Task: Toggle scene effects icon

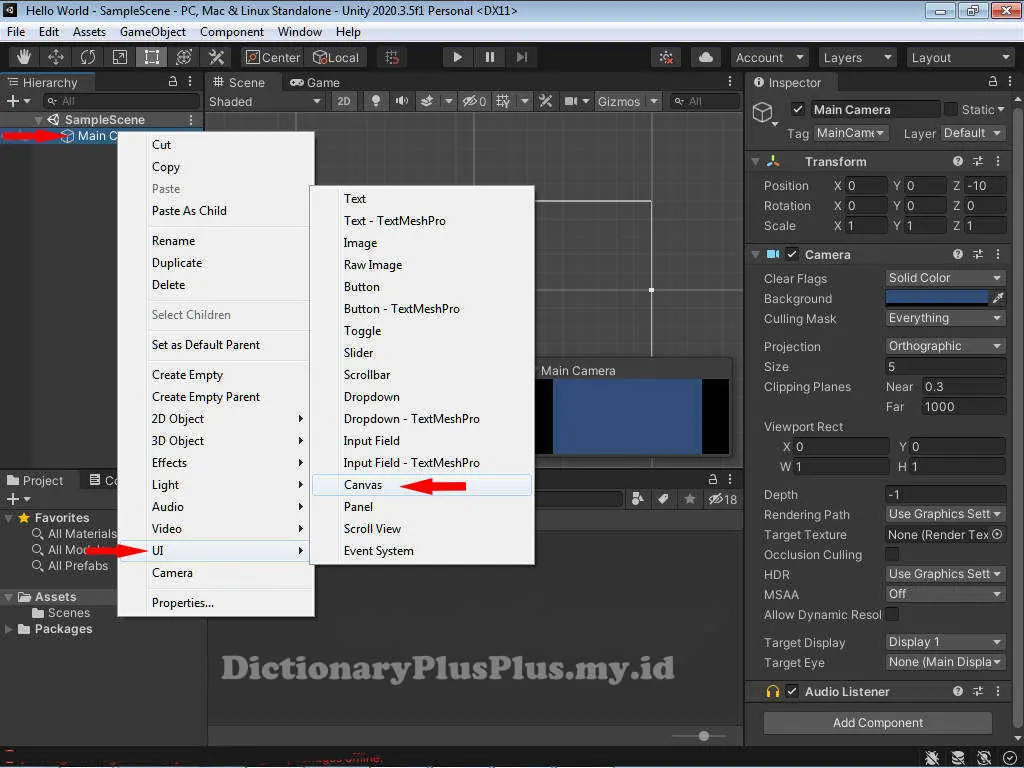Action: click(427, 101)
